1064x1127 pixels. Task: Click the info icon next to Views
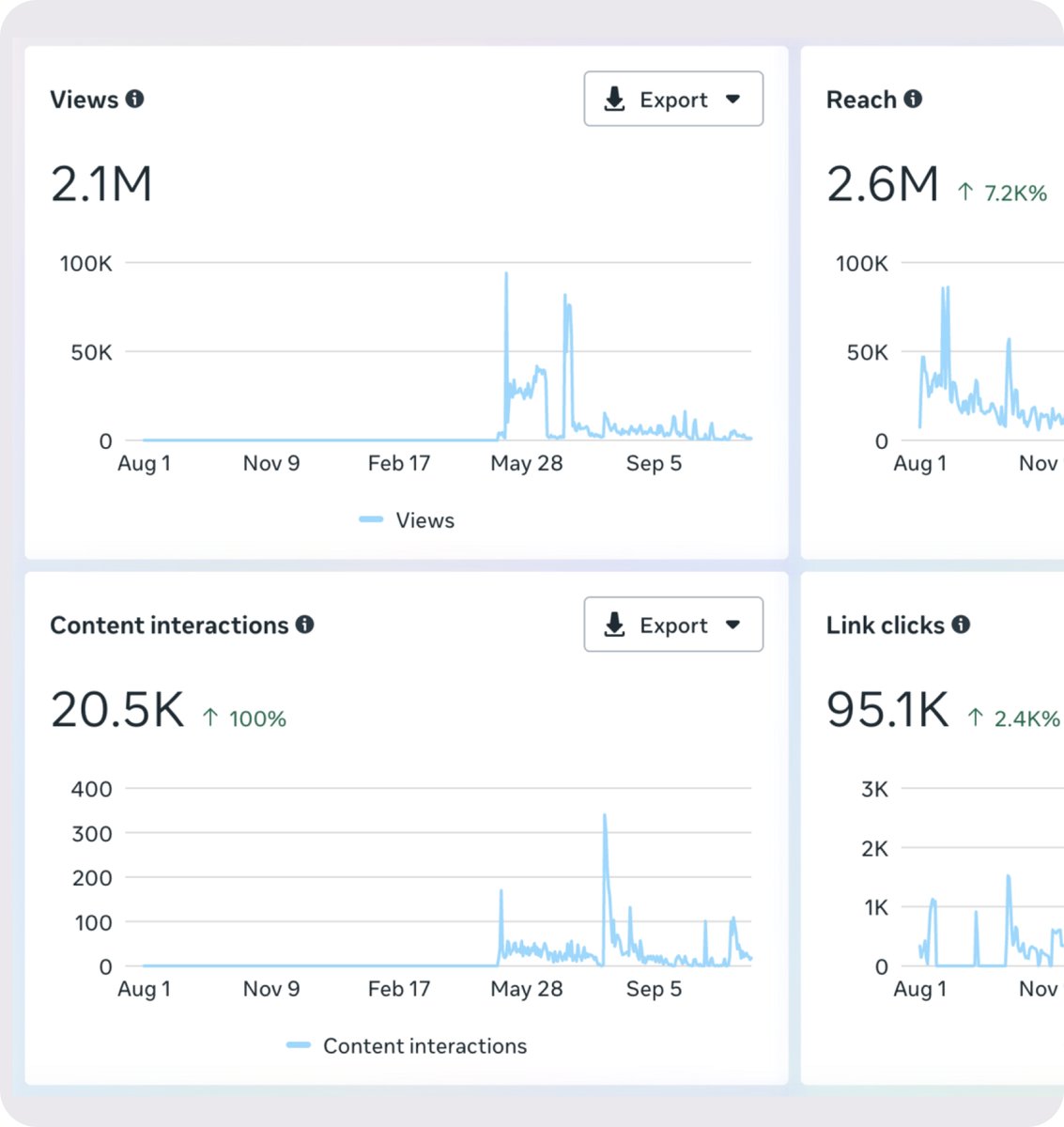pos(135,99)
